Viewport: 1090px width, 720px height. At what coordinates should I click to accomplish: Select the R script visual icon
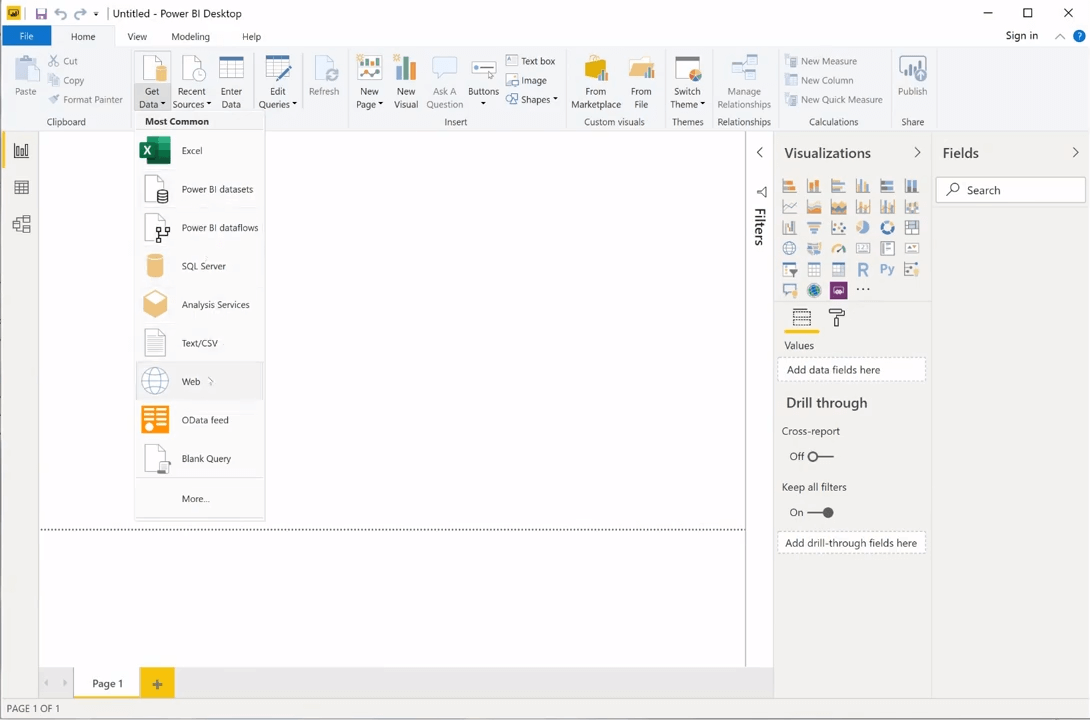(863, 270)
